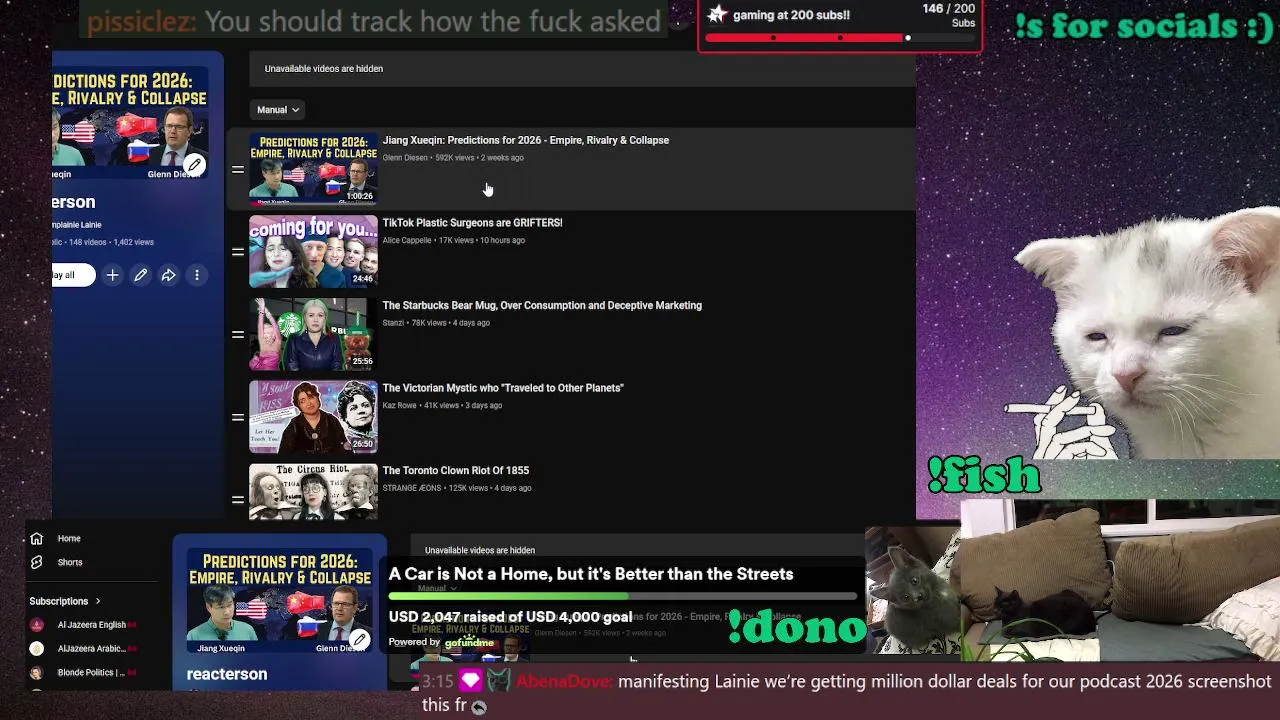Click gofundme logo in donation overlay

click(469, 642)
